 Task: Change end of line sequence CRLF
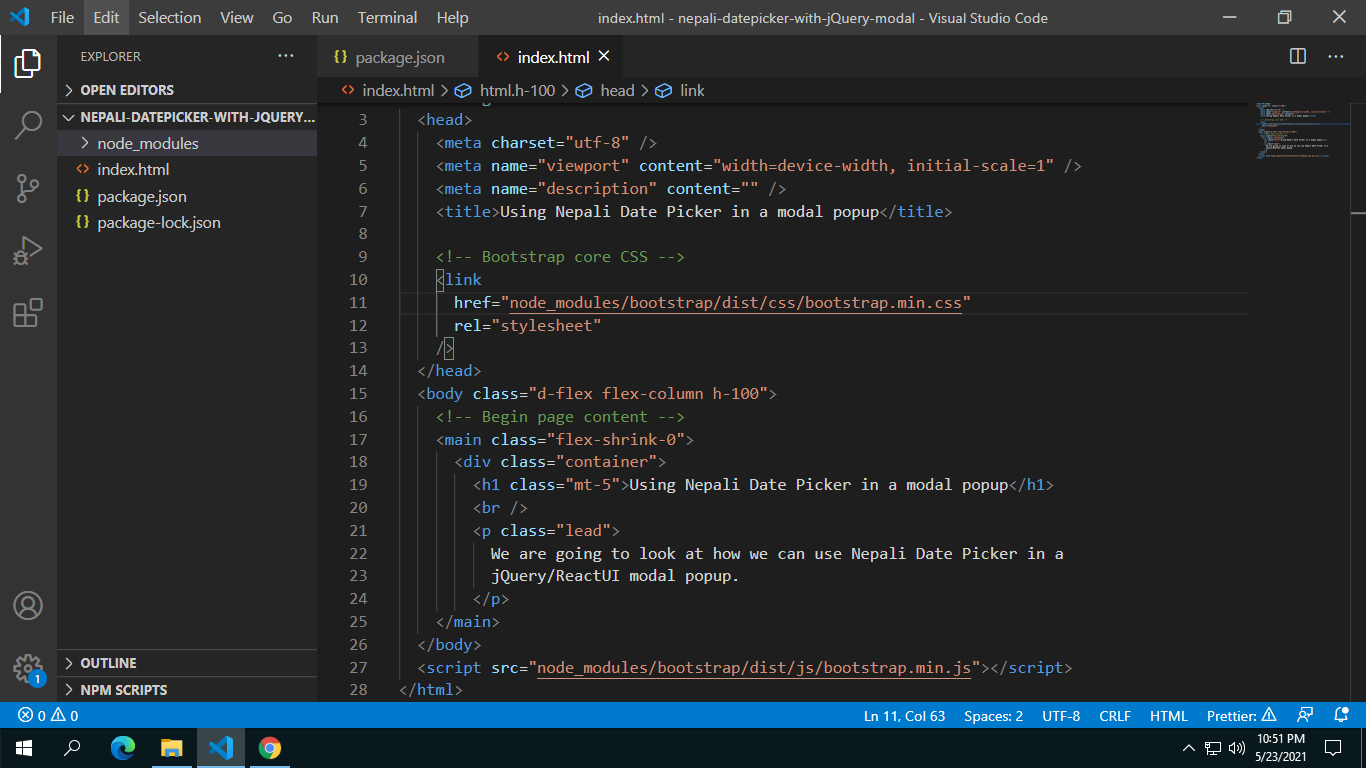coord(1115,716)
